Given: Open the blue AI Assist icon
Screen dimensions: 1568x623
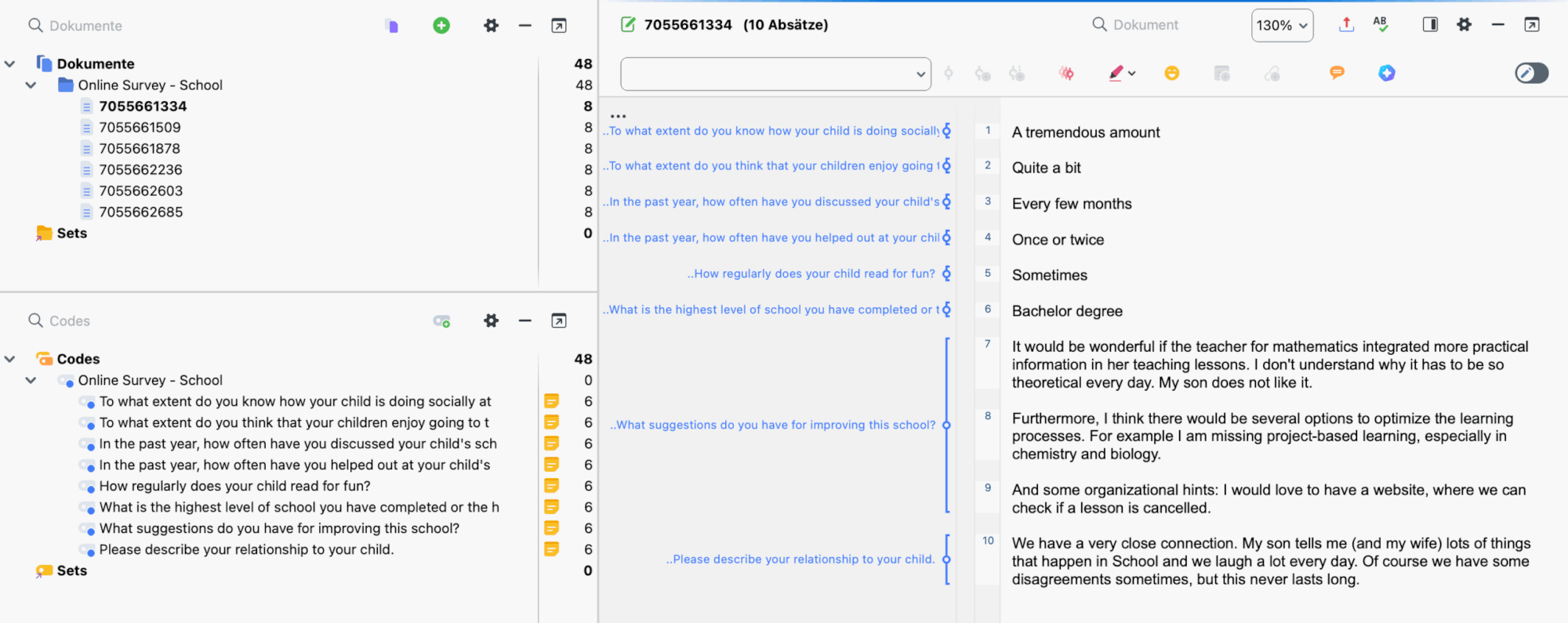Looking at the screenshot, I should [x=1387, y=73].
